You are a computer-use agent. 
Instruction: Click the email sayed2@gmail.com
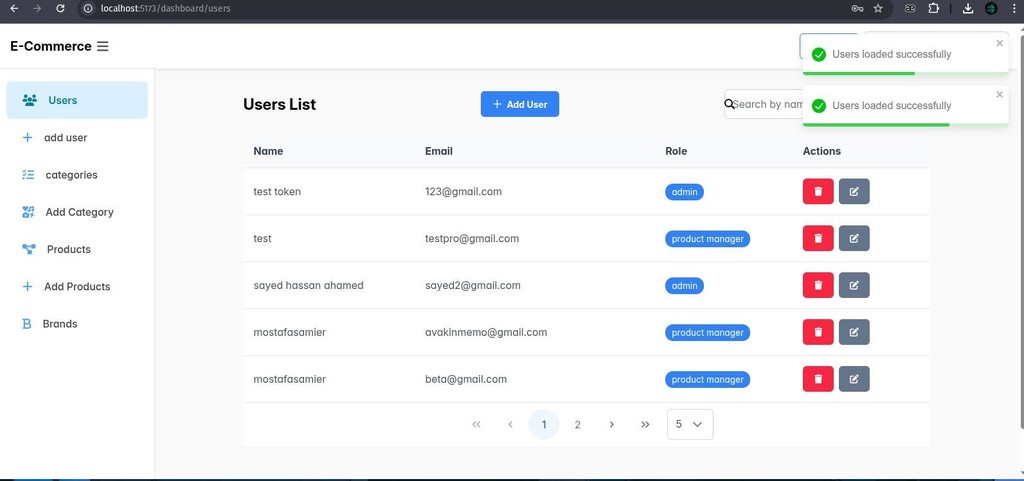pos(473,285)
